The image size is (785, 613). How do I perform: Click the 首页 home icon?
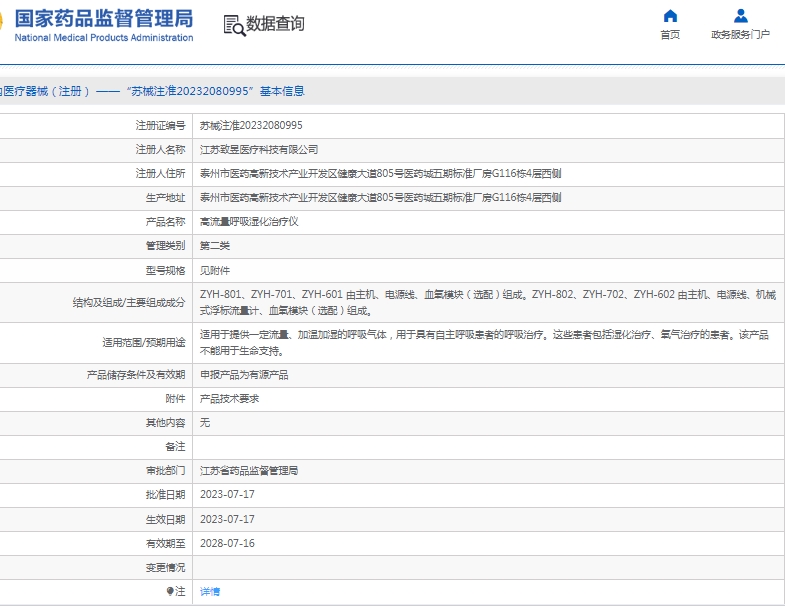tap(670, 17)
